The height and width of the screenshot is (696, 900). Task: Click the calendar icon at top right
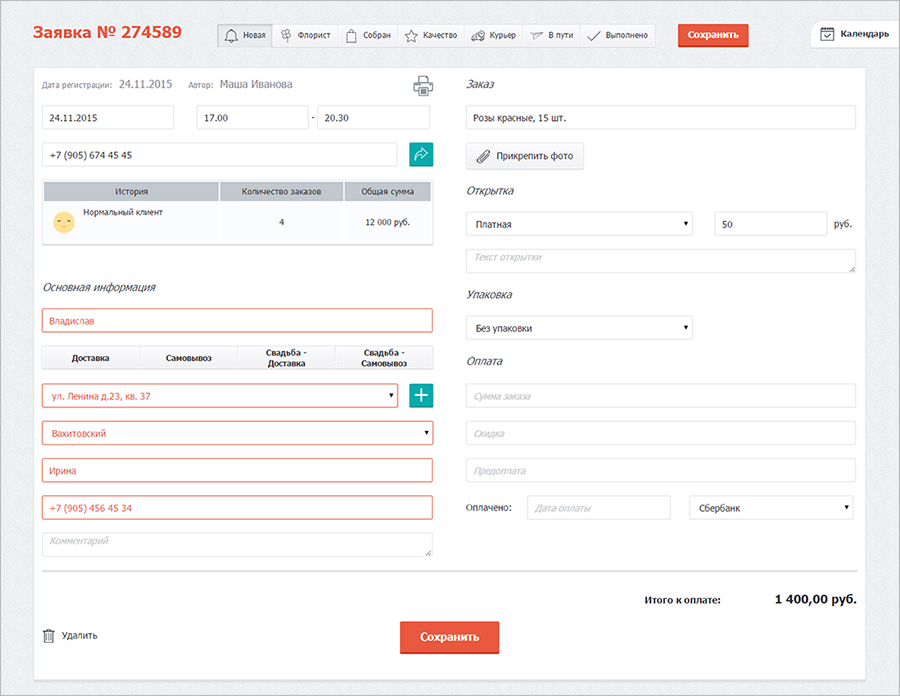tap(827, 34)
